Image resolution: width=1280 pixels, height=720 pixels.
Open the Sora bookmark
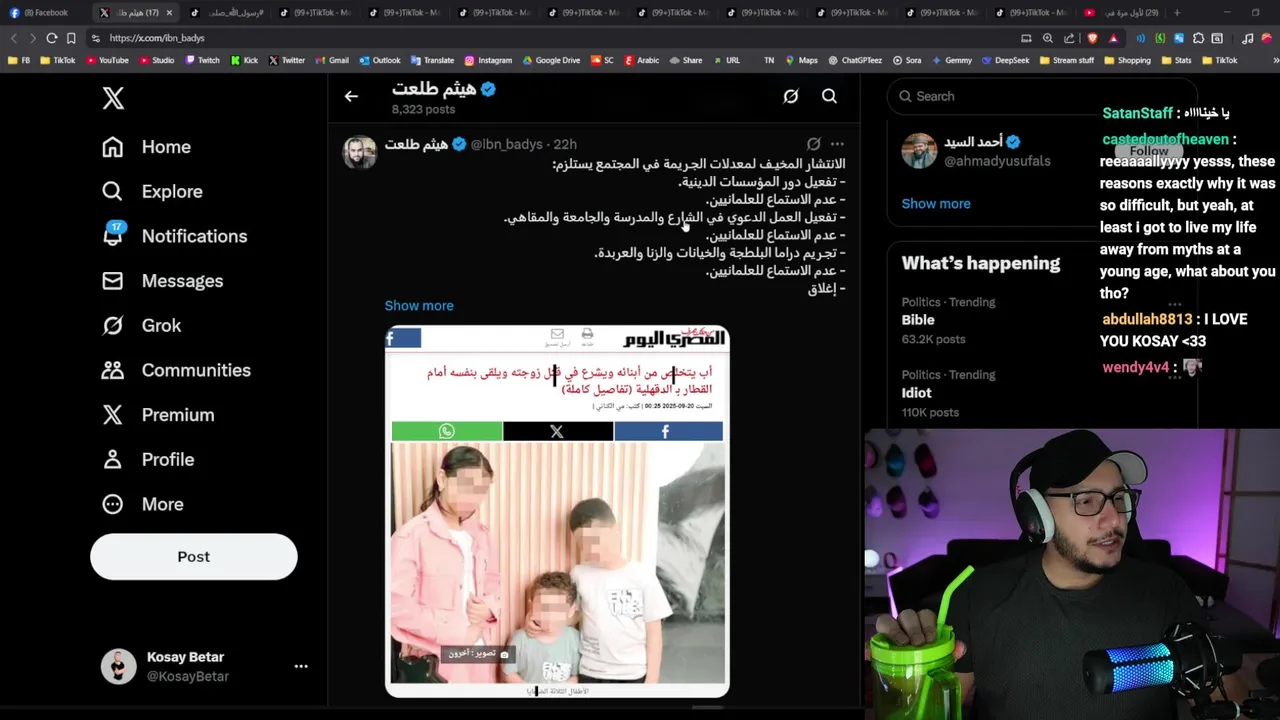(907, 60)
